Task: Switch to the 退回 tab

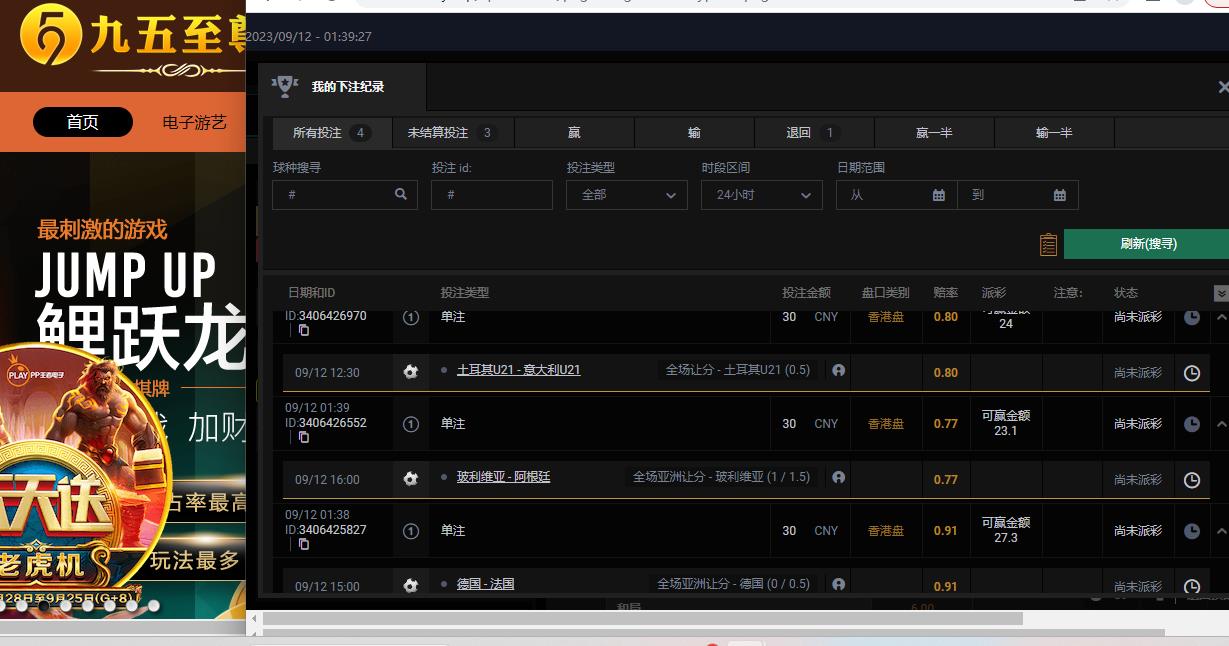Action: click(814, 133)
